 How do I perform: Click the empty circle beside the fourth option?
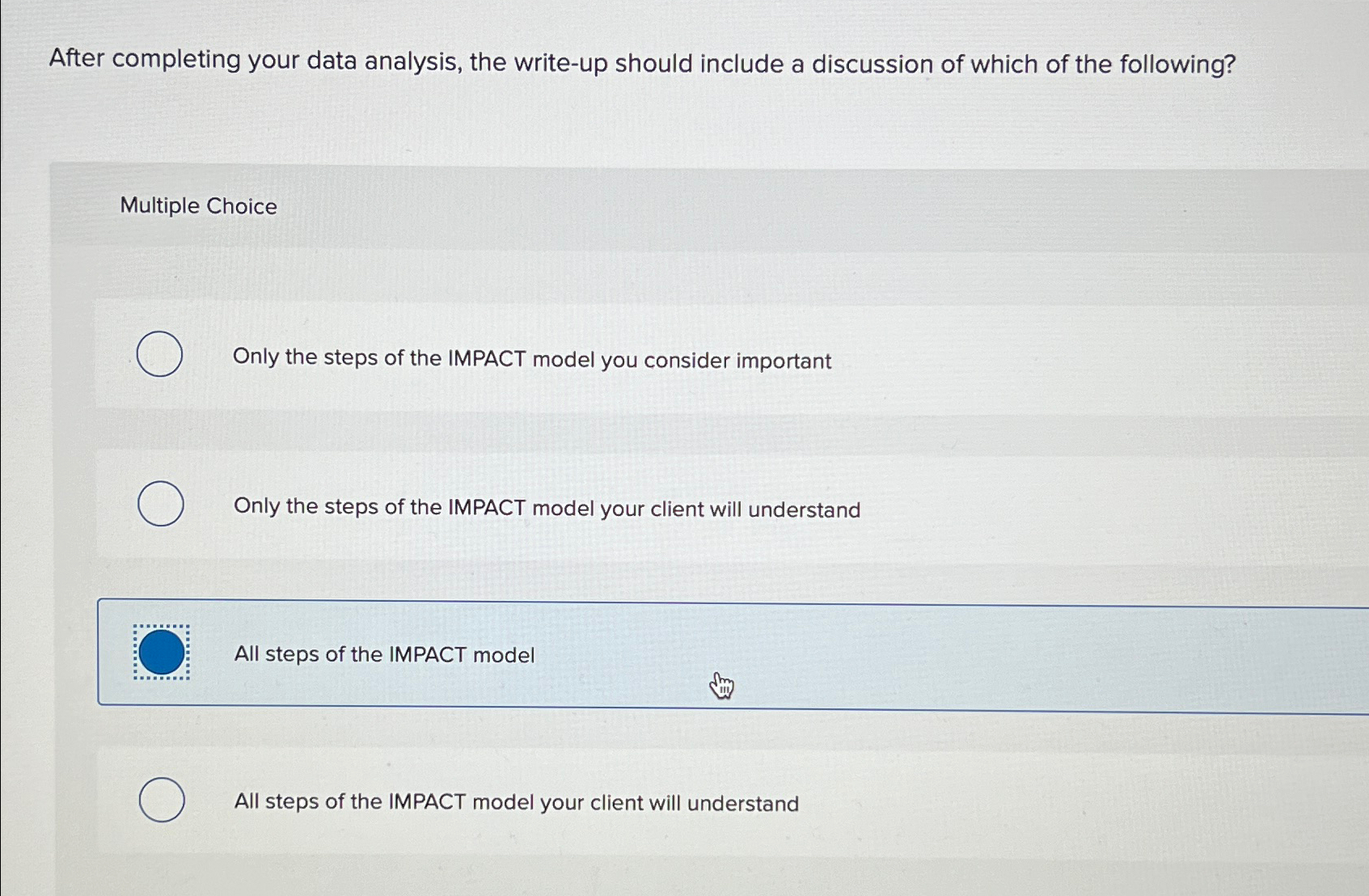(x=160, y=799)
